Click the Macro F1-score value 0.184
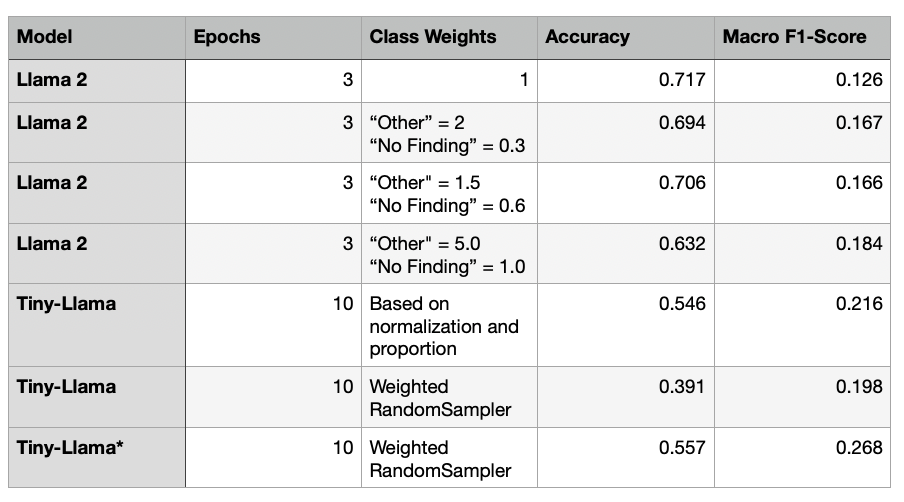The width and height of the screenshot is (904, 502). (859, 244)
